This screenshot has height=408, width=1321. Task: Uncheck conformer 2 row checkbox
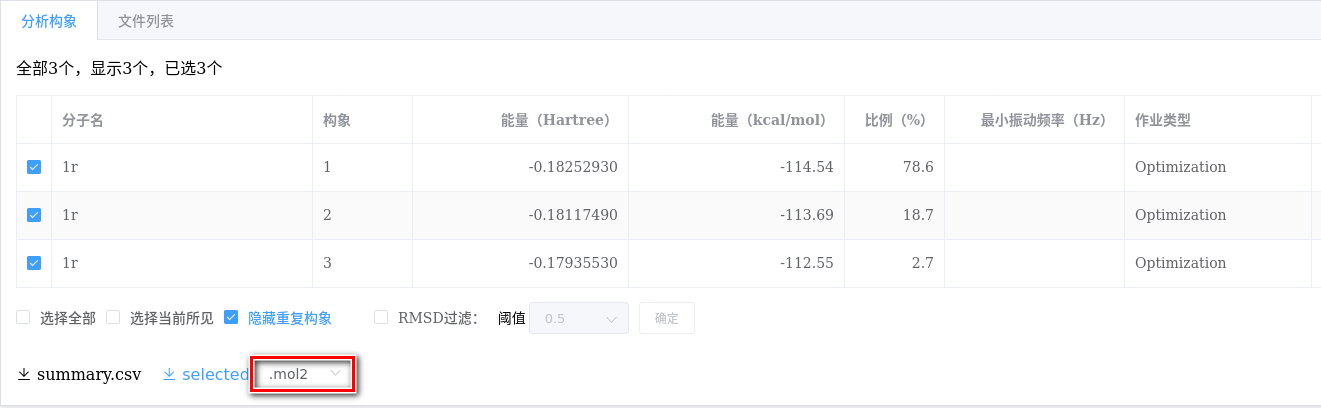click(x=34, y=215)
